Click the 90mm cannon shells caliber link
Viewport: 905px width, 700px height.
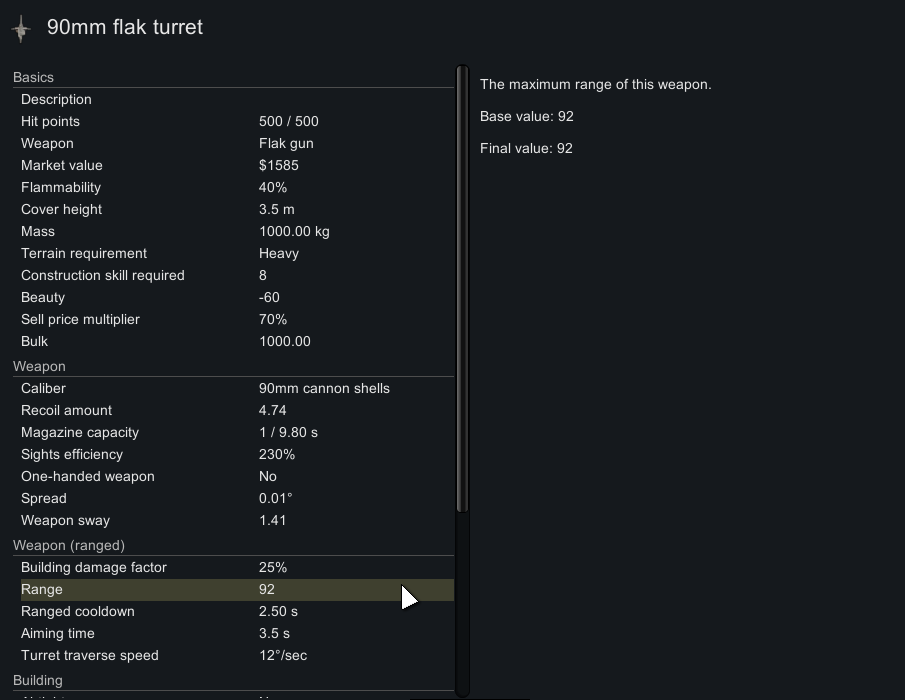tap(324, 388)
